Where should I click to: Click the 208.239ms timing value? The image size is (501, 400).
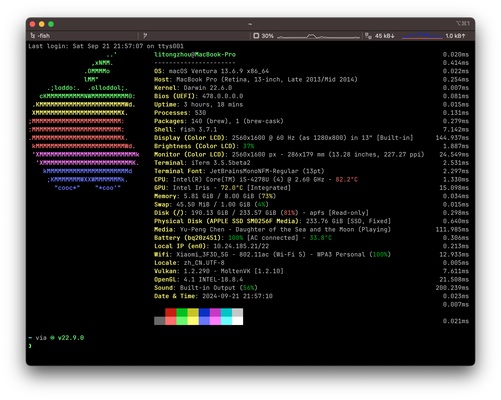coord(452,288)
